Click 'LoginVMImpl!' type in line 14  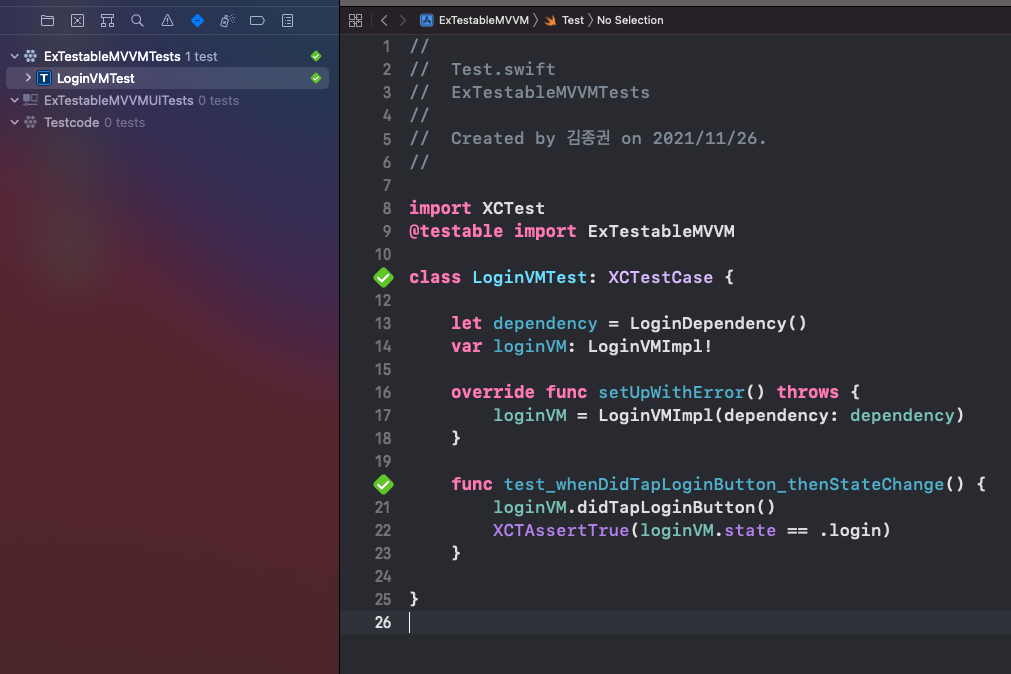(x=650, y=346)
